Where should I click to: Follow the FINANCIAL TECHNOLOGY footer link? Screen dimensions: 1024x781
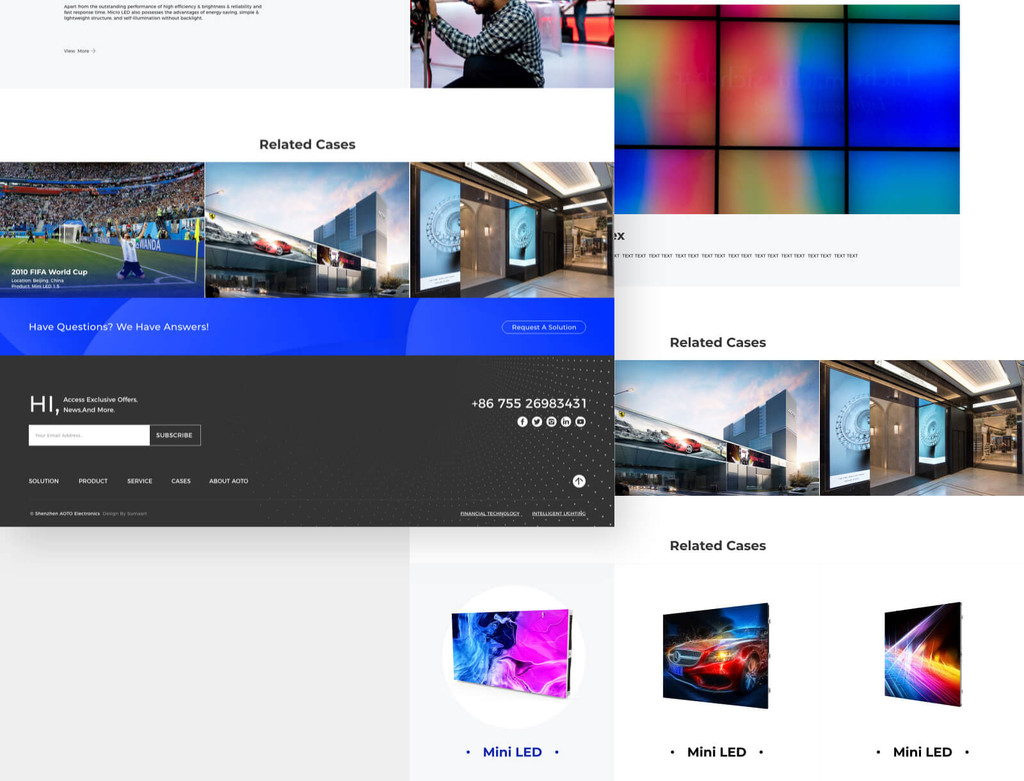[489, 513]
